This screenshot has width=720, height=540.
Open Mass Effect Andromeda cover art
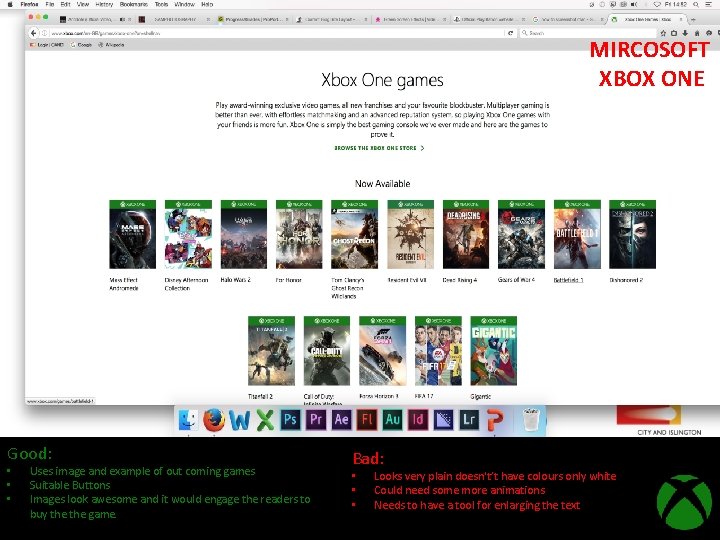click(x=132, y=234)
